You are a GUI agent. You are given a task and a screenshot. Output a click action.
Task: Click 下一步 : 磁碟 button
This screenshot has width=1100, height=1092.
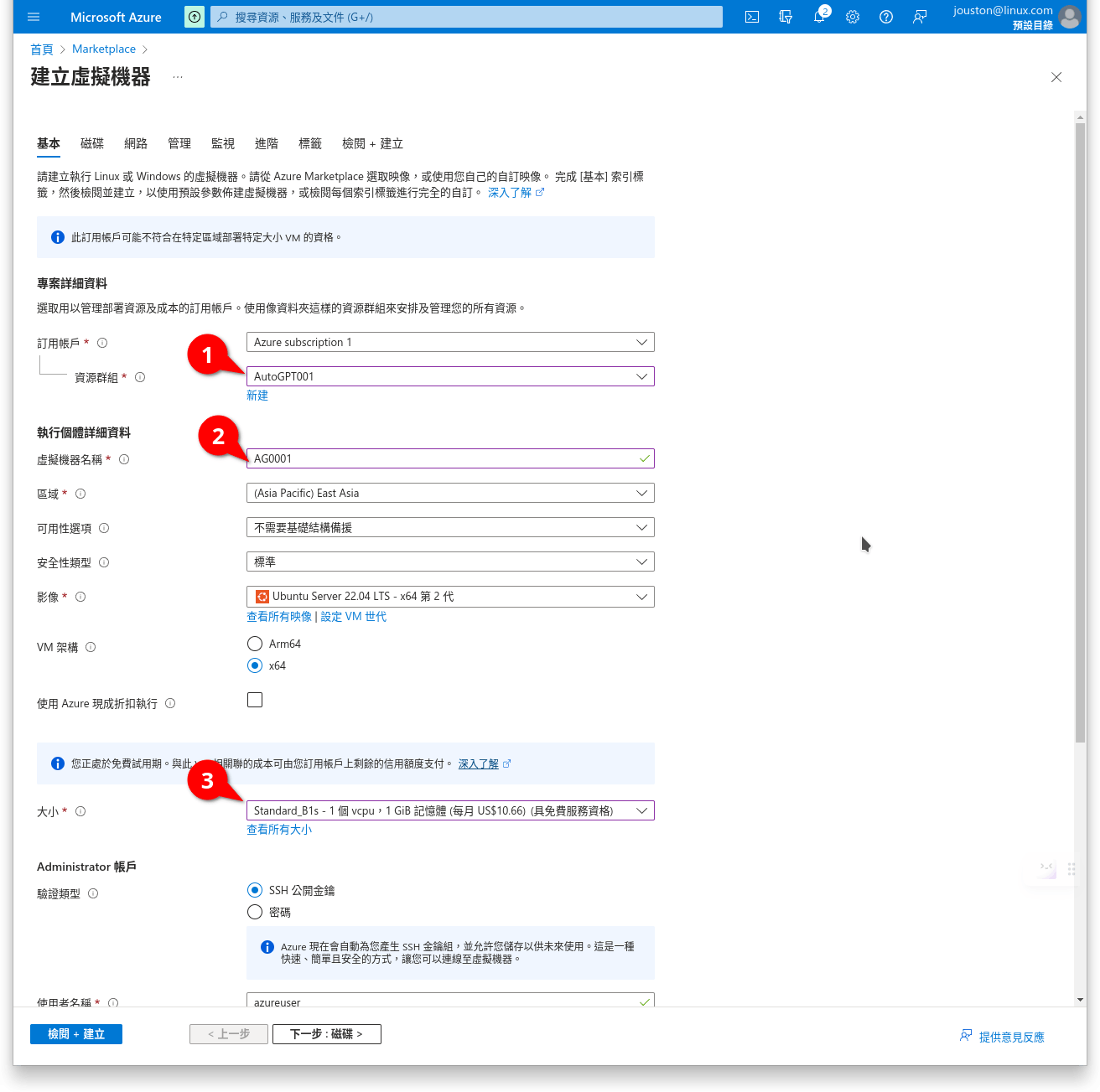coord(327,1034)
